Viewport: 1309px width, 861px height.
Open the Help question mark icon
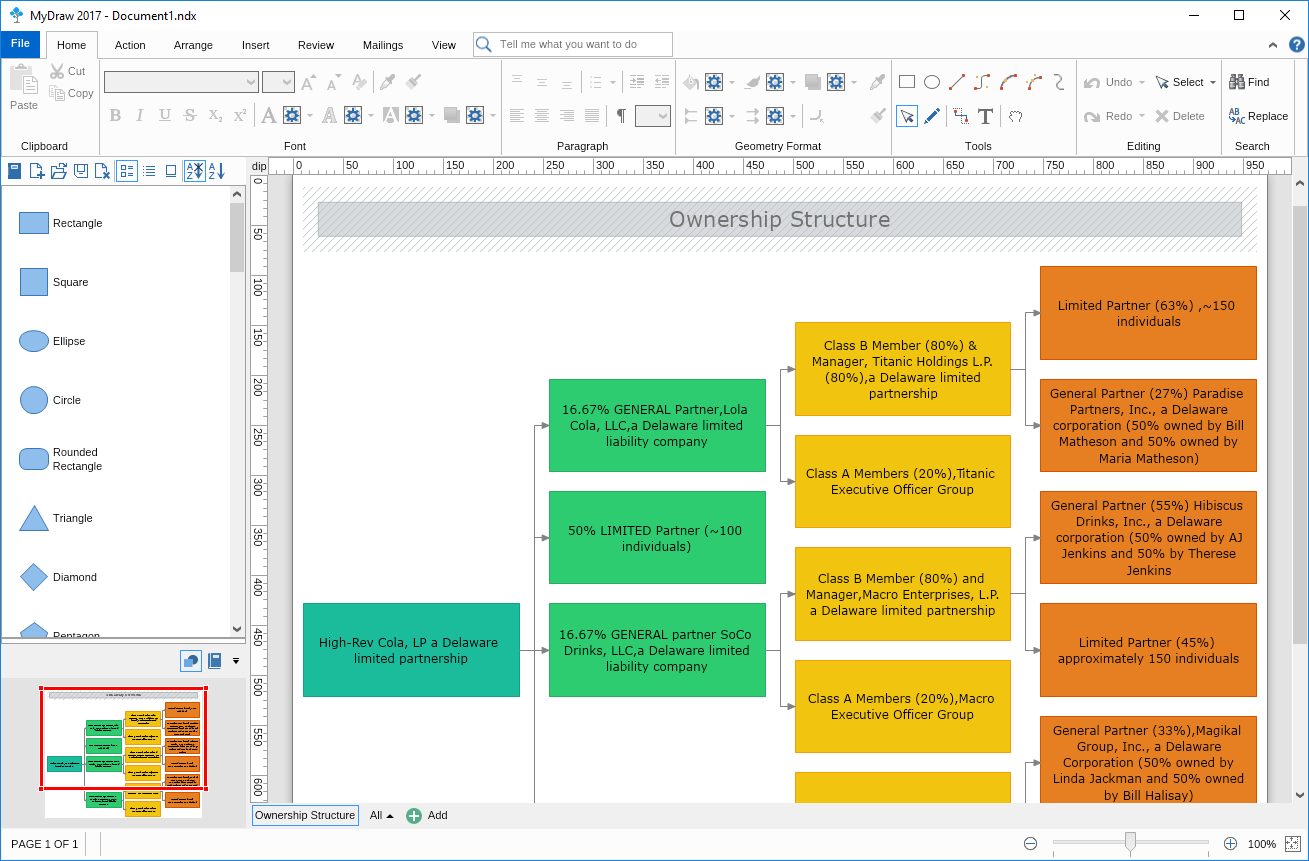1296,44
